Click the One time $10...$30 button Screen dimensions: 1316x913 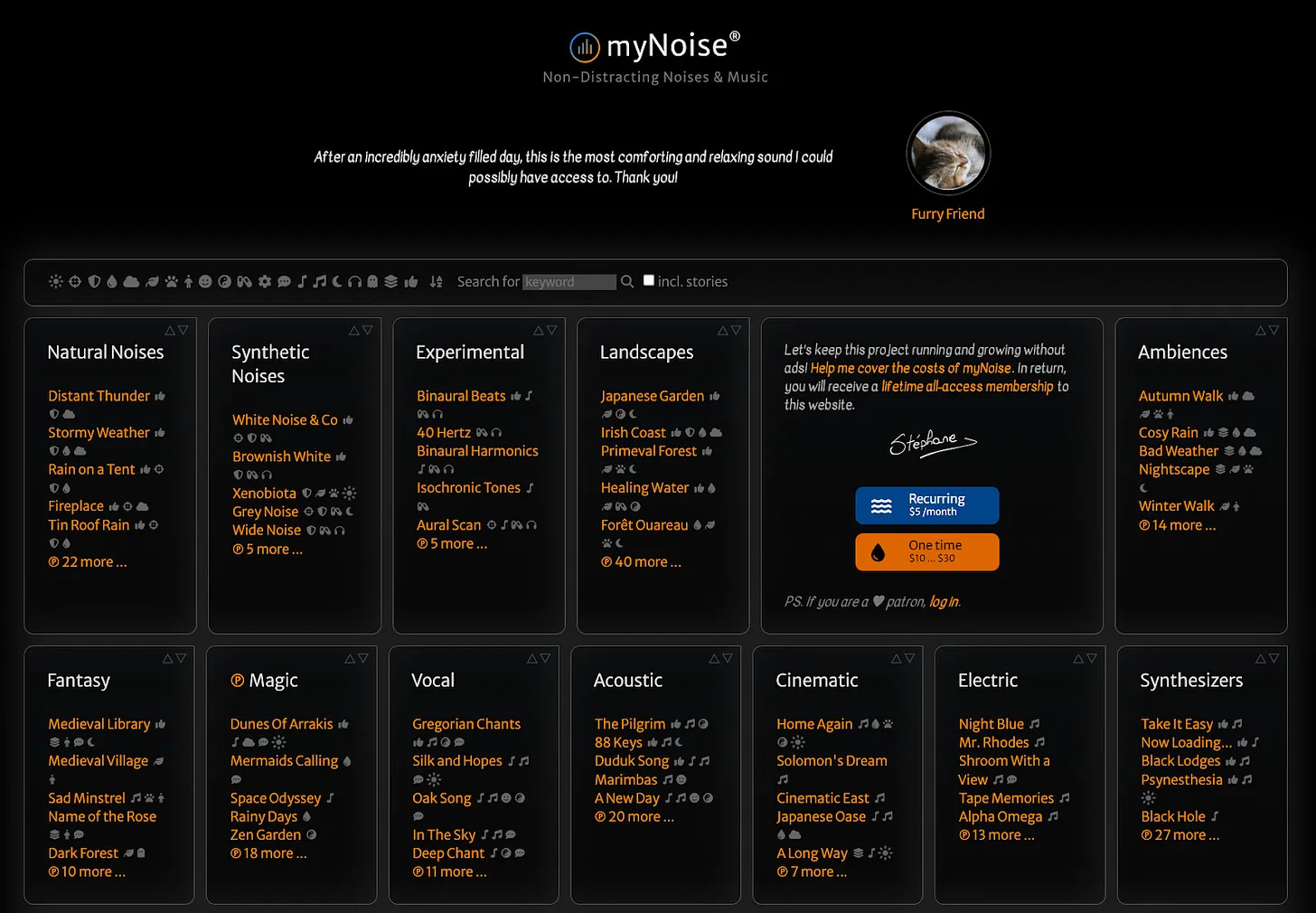pyautogui.click(x=927, y=551)
